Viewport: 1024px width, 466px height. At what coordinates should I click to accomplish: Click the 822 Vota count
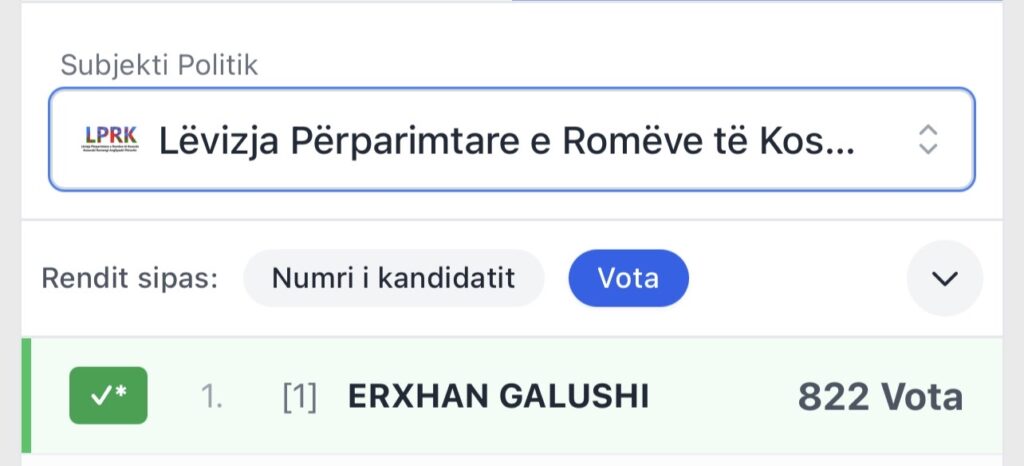coord(880,397)
